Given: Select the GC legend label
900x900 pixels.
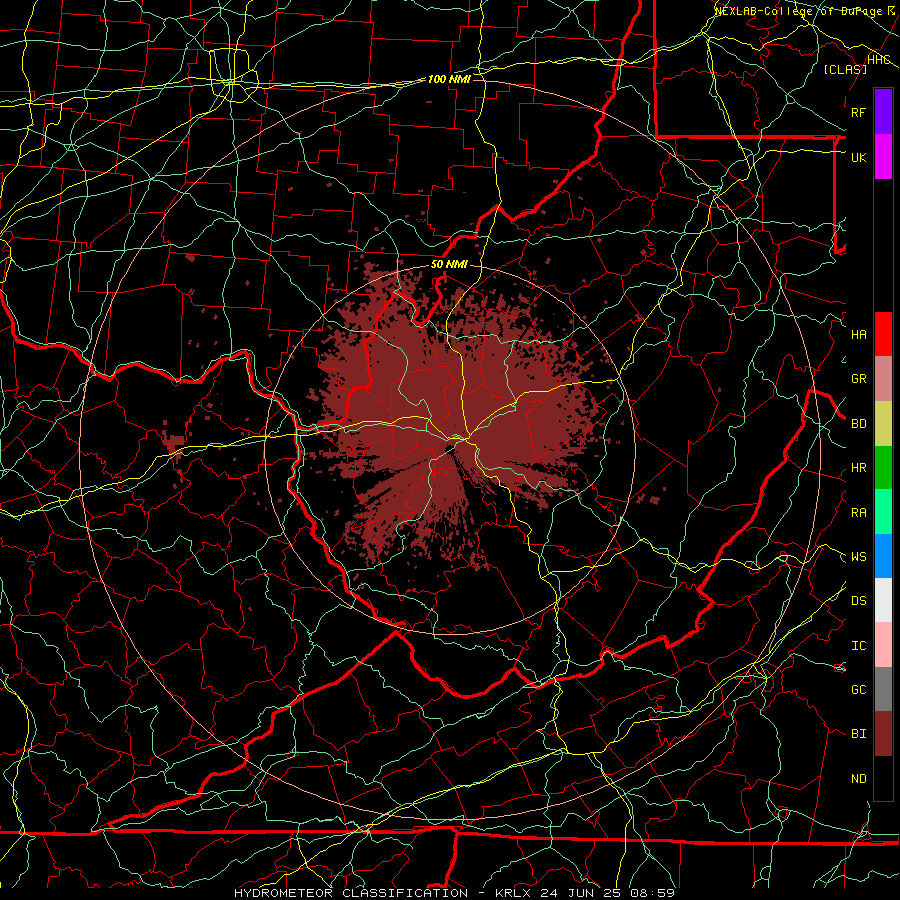Looking at the screenshot, I should [859, 689].
